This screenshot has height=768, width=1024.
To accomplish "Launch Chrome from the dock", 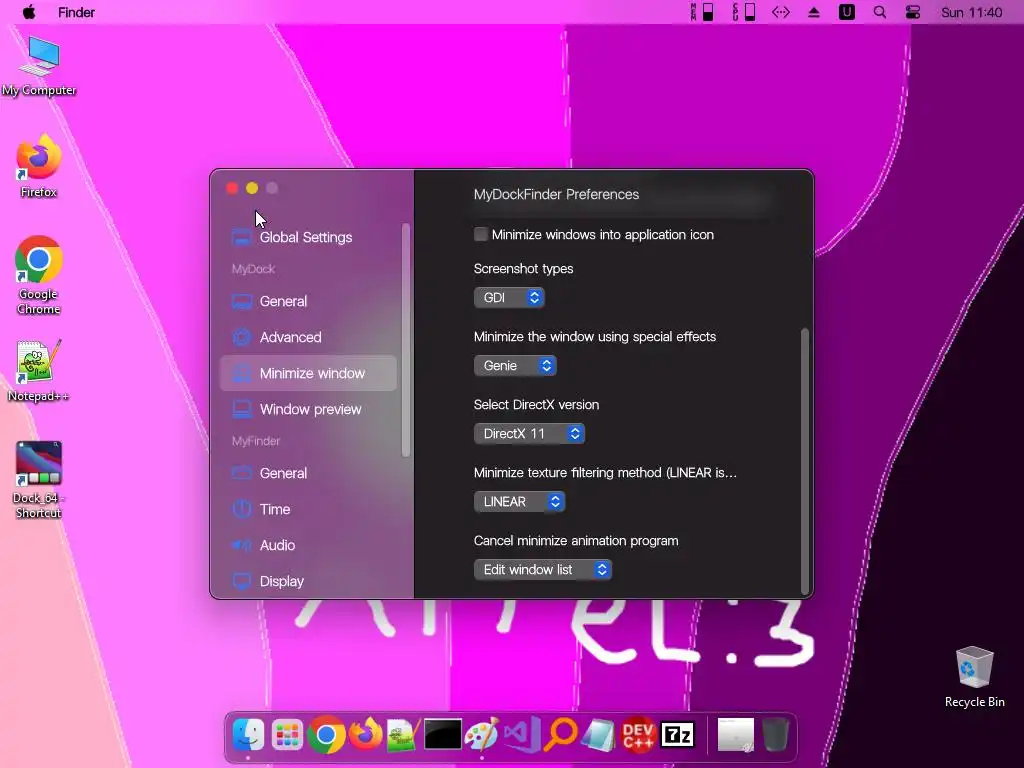I will 327,735.
